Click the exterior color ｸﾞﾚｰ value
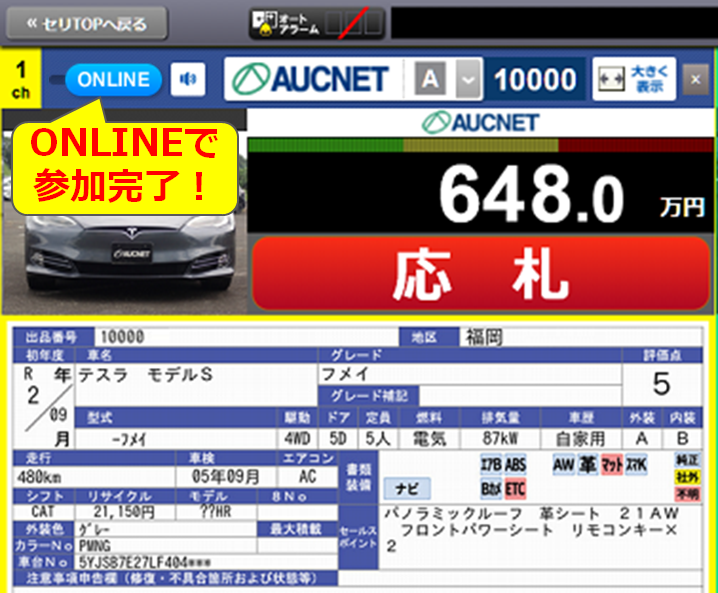The image size is (718, 593). pos(95,530)
